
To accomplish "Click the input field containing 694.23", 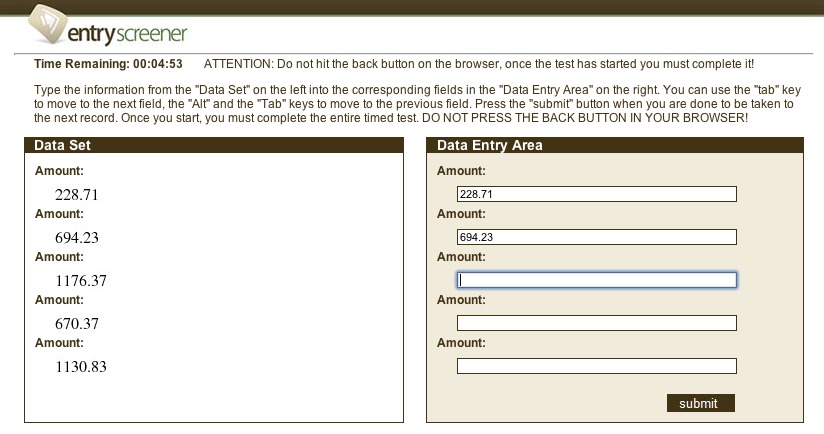I will (596, 237).
